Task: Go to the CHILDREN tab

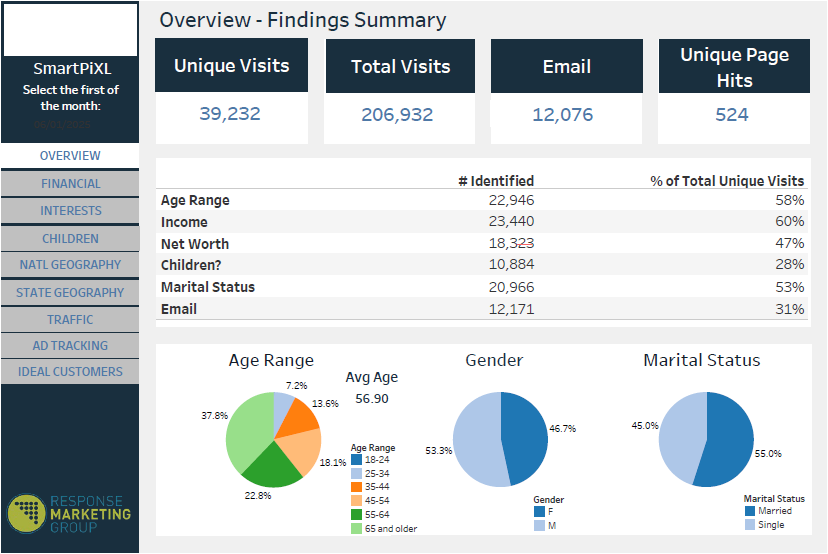Action: (x=70, y=239)
